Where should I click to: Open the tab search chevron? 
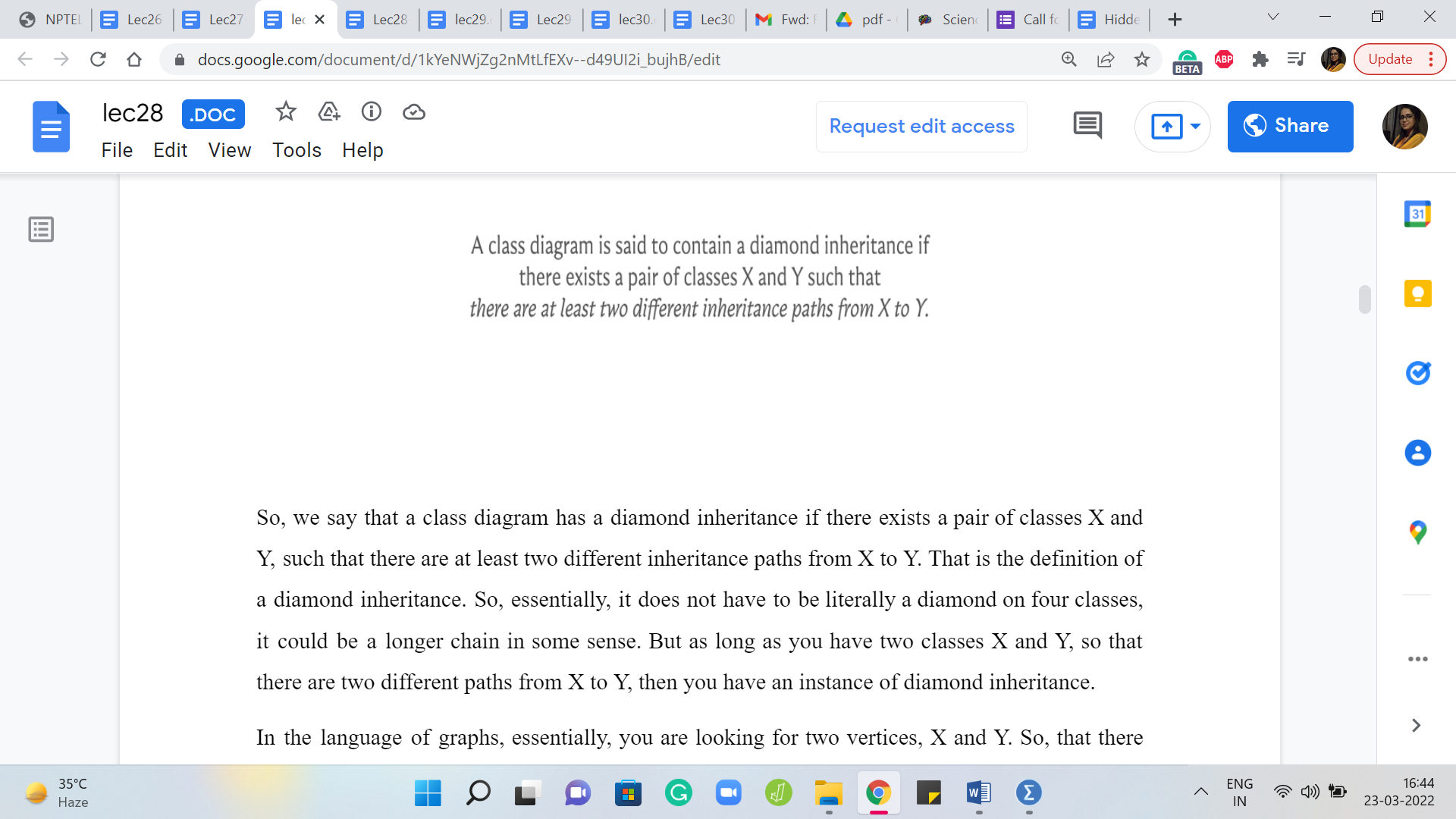[1272, 17]
